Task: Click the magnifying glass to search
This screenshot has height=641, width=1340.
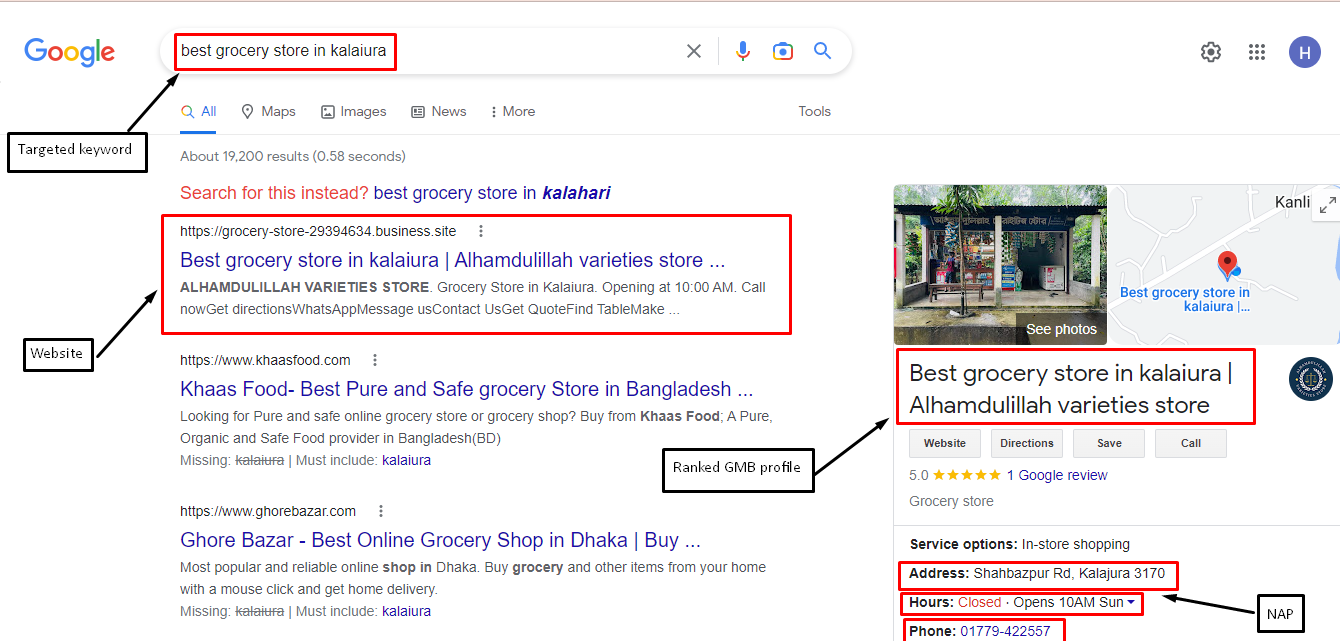Action: point(822,50)
